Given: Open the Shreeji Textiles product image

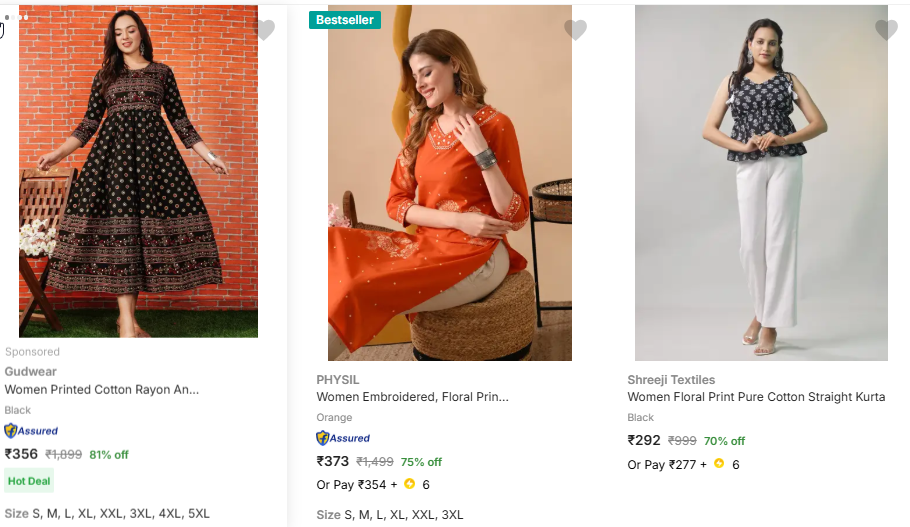Looking at the screenshot, I should [x=761, y=185].
